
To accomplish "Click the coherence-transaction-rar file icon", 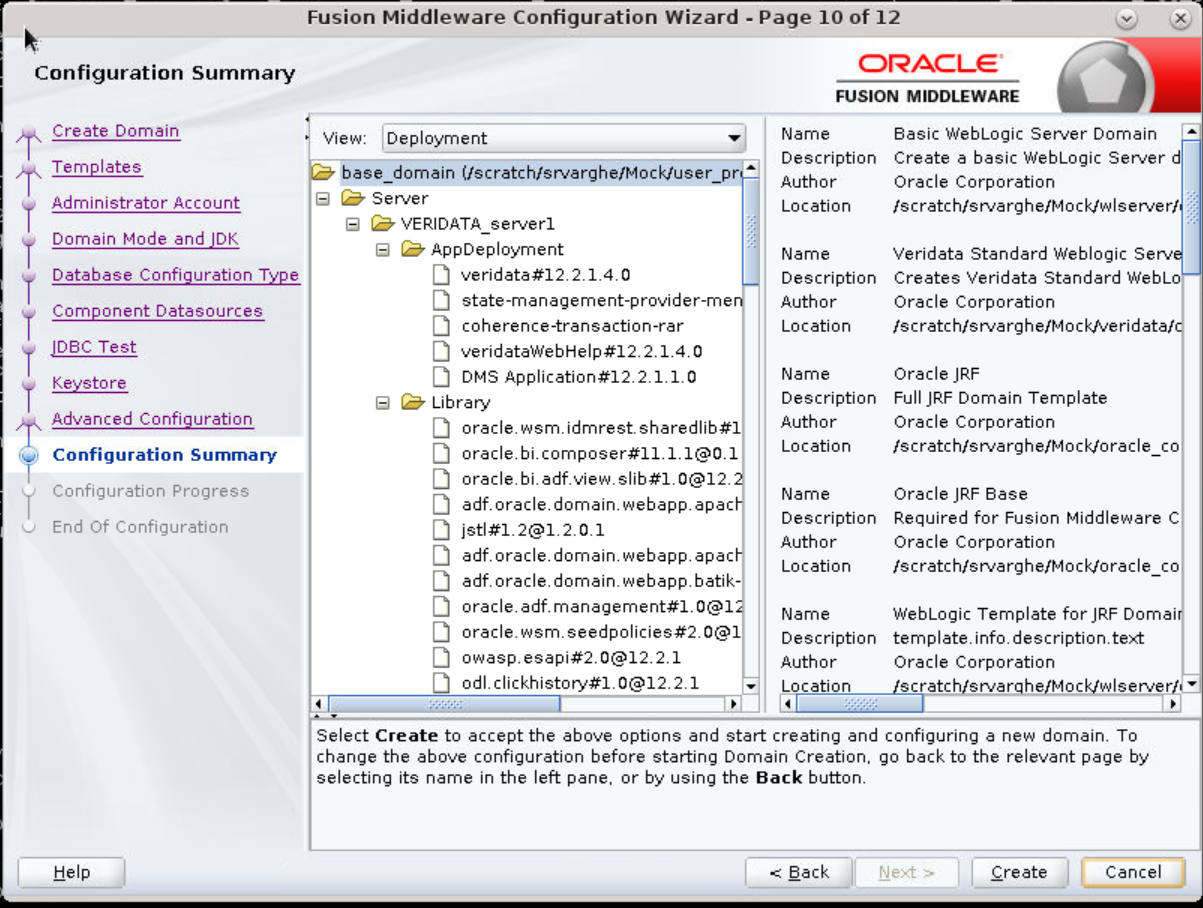I will [441, 326].
